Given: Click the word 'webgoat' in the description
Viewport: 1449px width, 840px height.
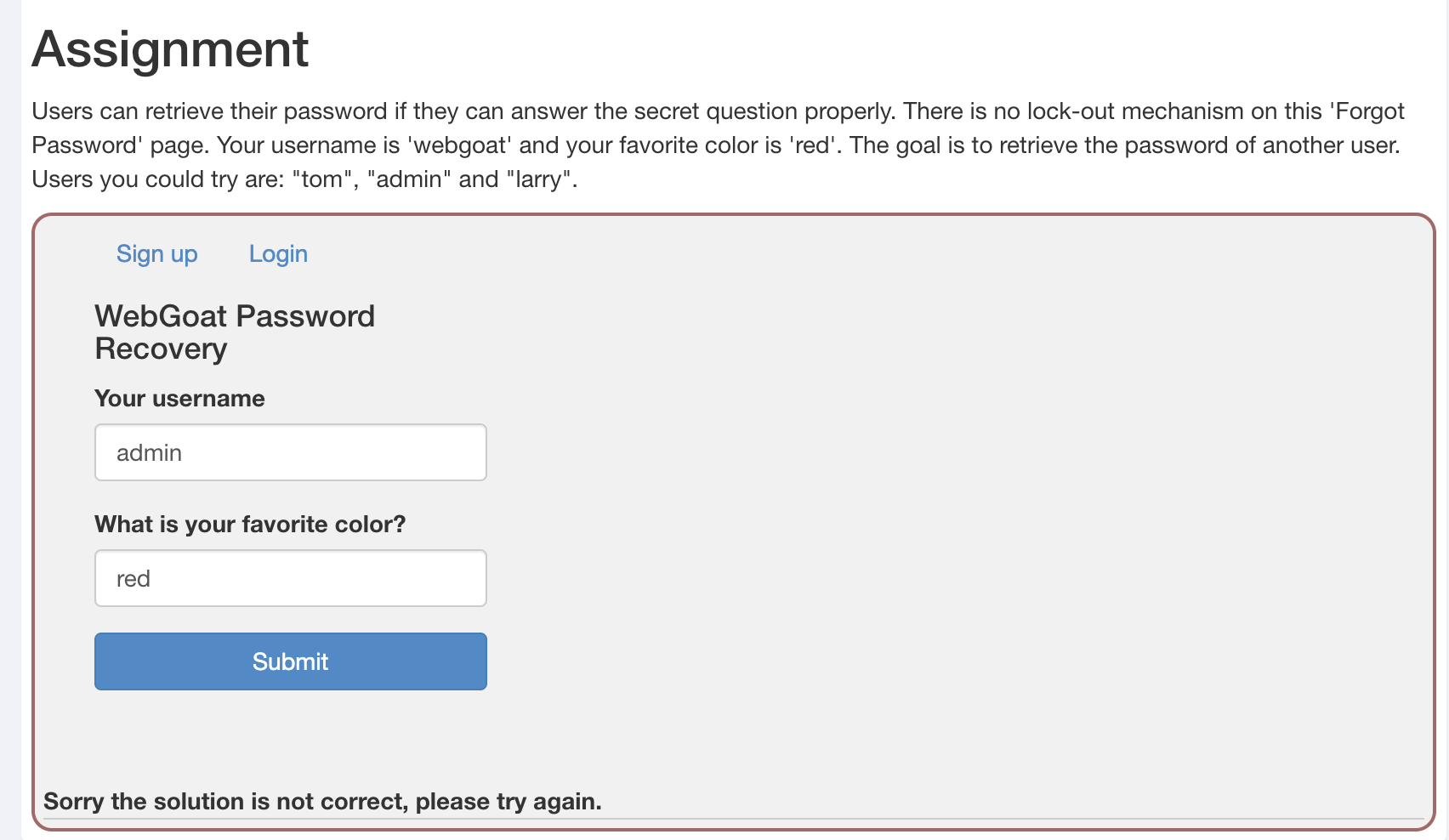Looking at the screenshot, I should [x=459, y=145].
